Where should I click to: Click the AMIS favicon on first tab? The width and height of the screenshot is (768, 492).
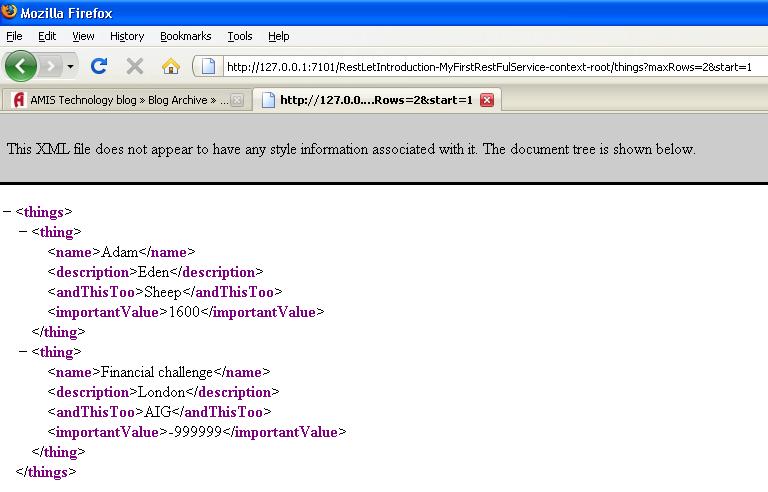[19, 100]
